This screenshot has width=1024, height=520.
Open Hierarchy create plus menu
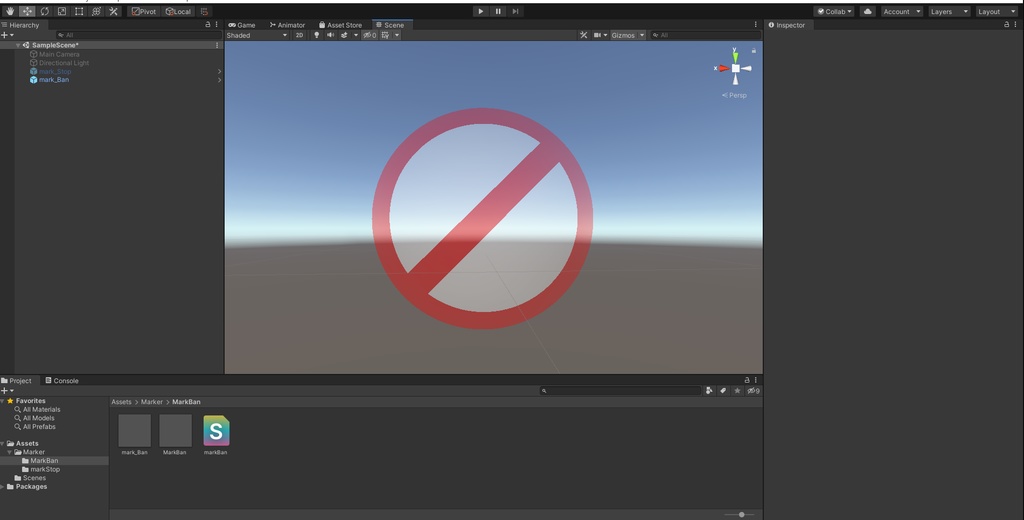(x=7, y=35)
